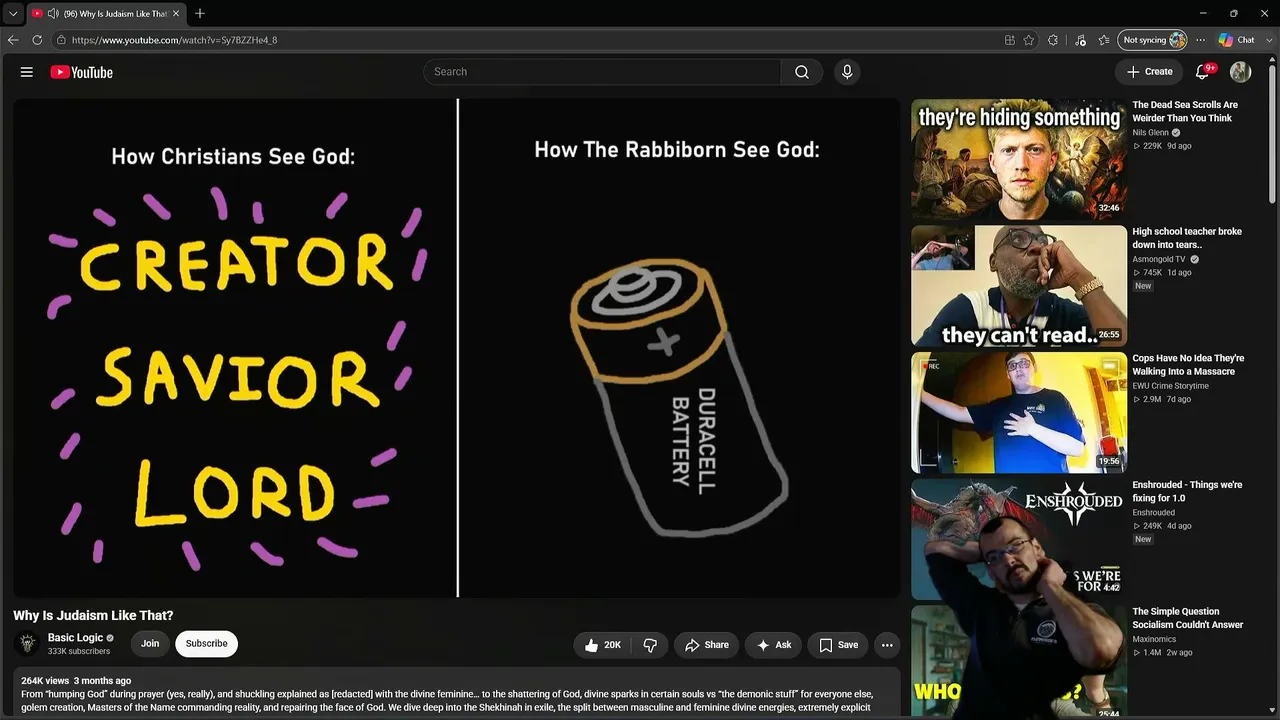Open a new browser tab

point(200,14)
